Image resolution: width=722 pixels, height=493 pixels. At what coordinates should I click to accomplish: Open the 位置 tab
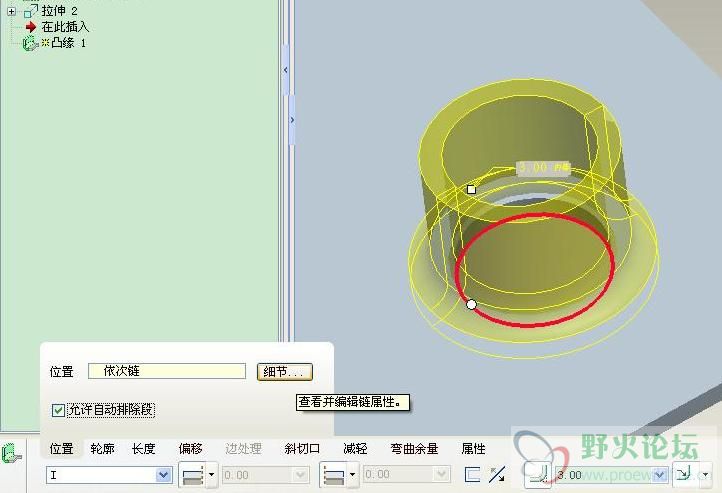click(x=61, y=448)
